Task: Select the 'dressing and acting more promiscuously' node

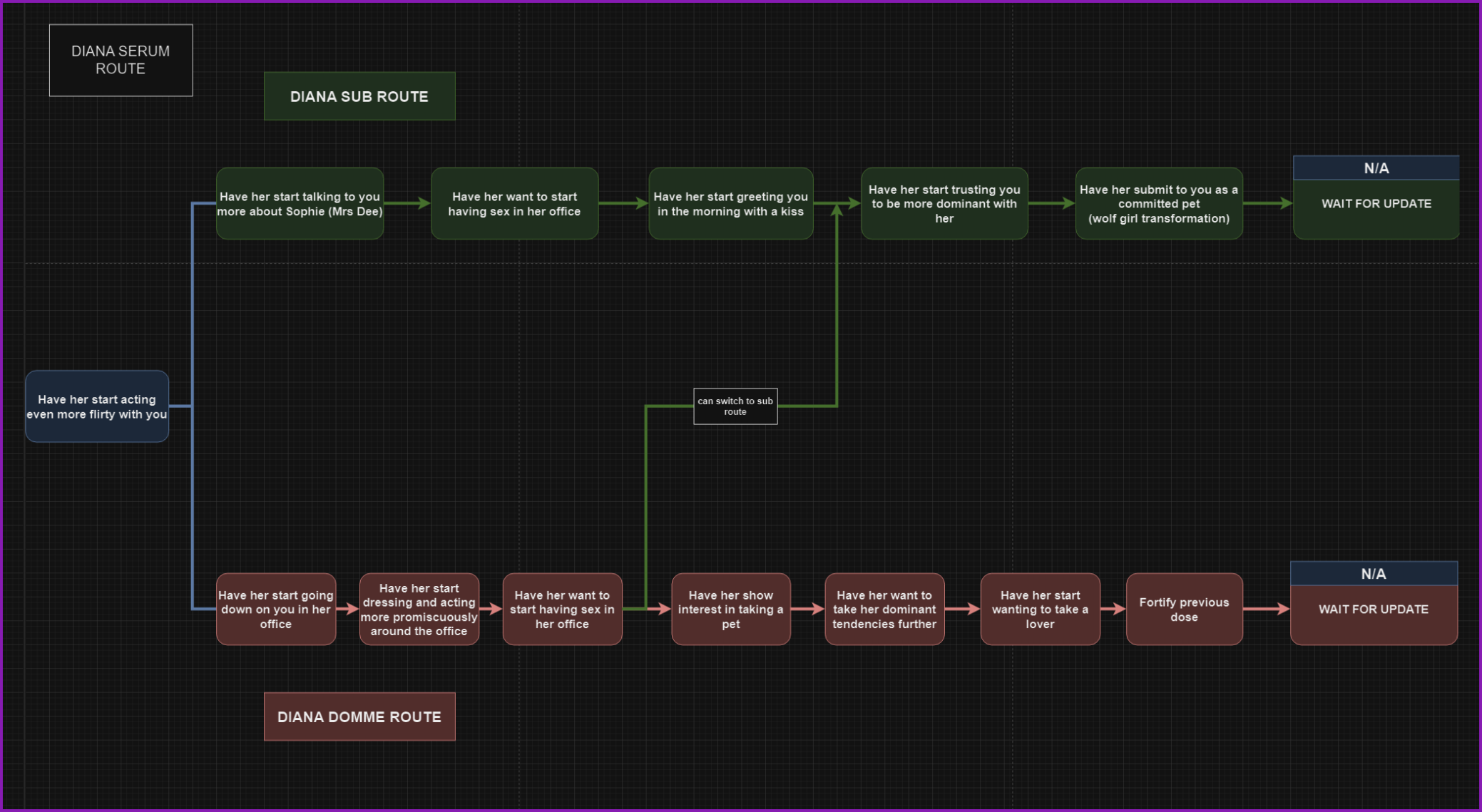Action: tap(419, 610)
